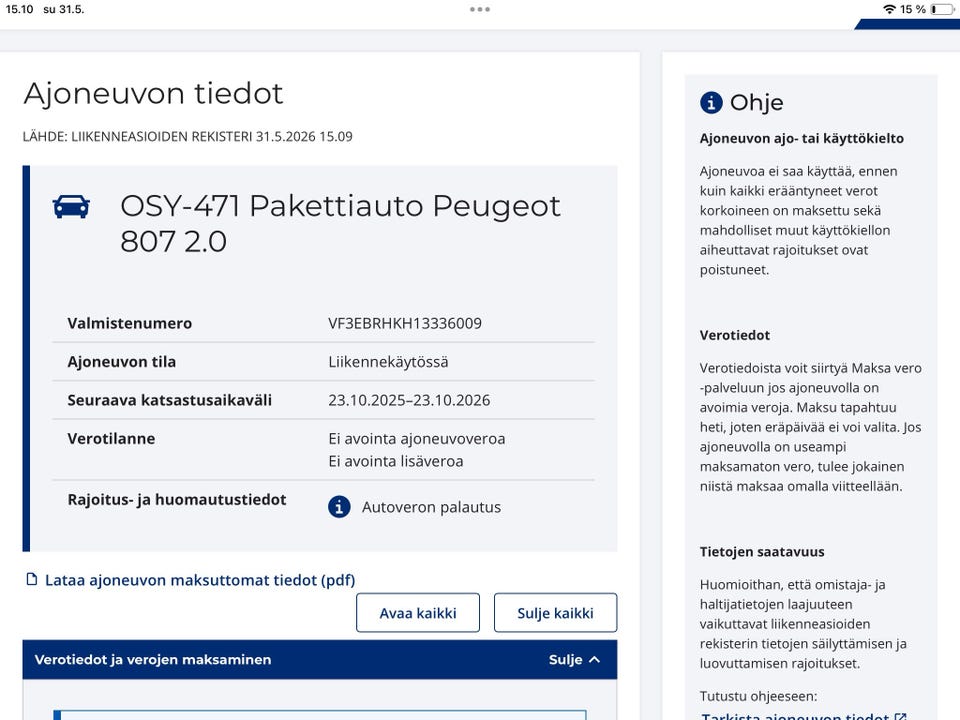Click the info icon beside Ohje heading
This screenshot has width=960, height=720.
(x=711, y=102)
